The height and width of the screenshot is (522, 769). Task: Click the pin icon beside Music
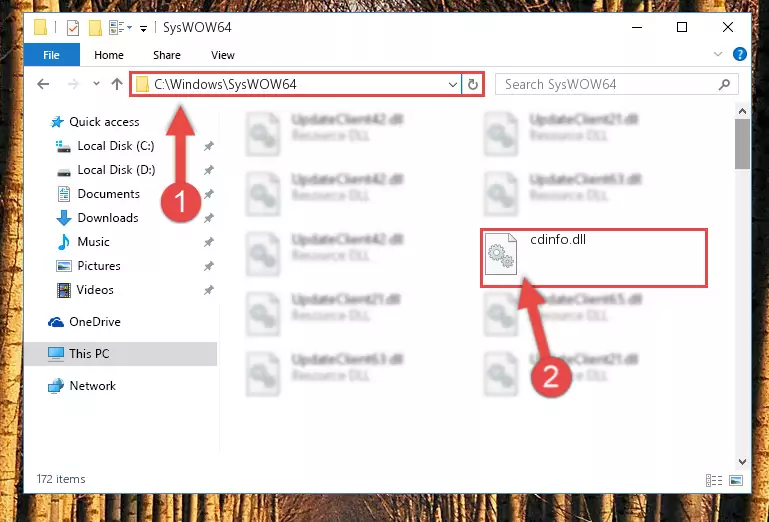(x=209, y=242)
